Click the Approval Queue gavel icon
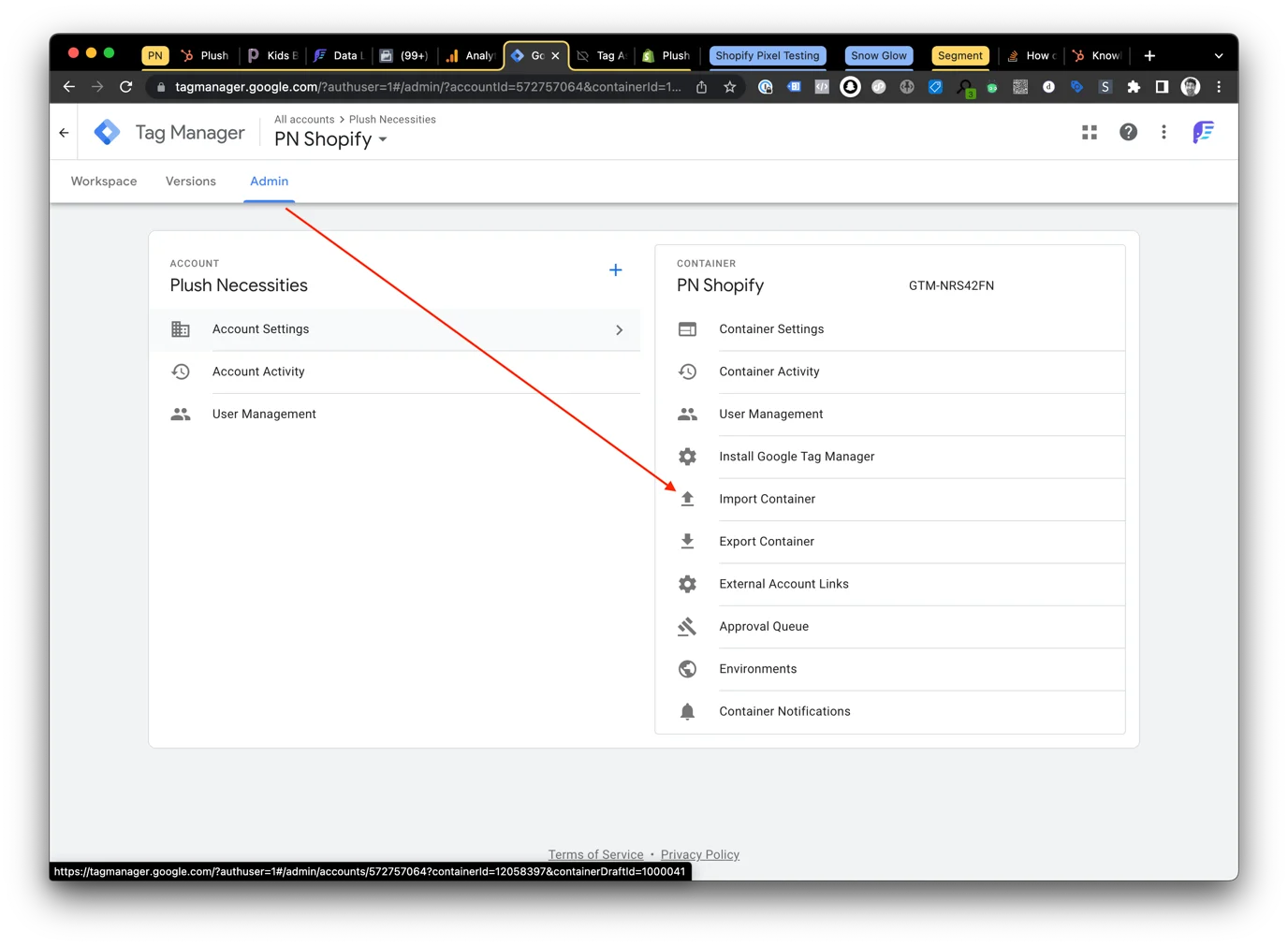Image resolution: width=1288 pixels, height=946 pixels. pos(687,627)
